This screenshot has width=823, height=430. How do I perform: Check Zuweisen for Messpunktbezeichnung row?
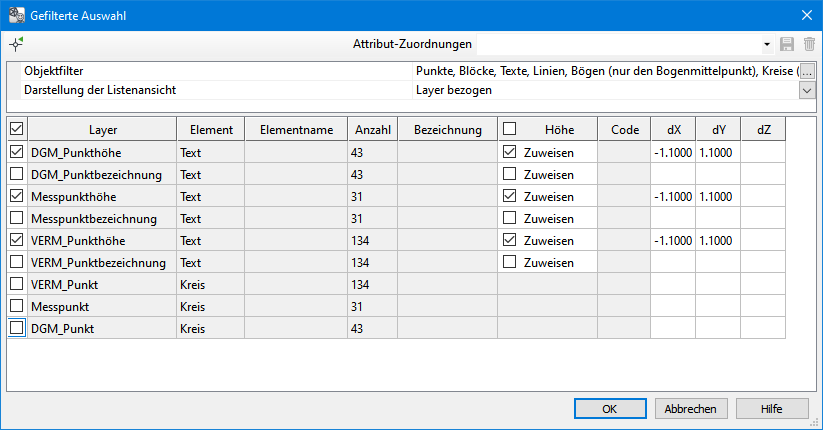[x=510, y=219]
